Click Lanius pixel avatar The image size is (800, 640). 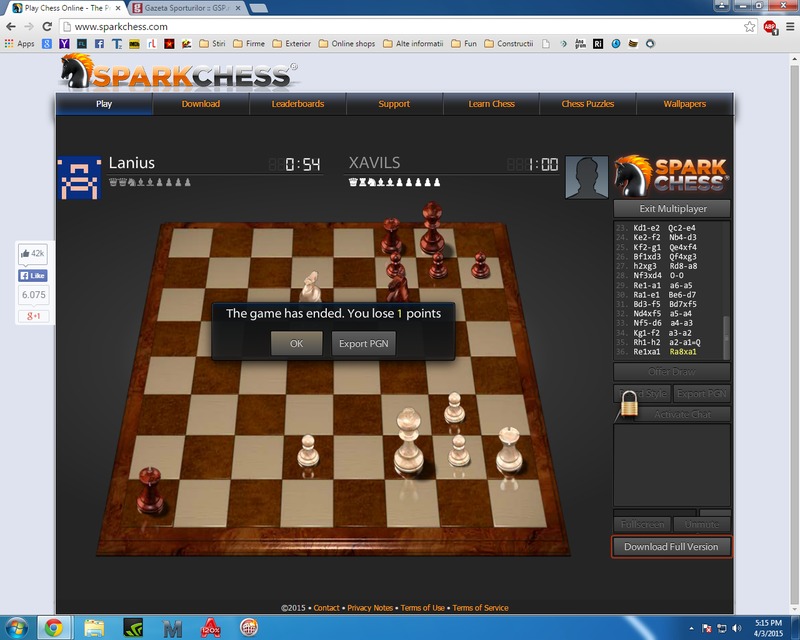click(80, 178)
